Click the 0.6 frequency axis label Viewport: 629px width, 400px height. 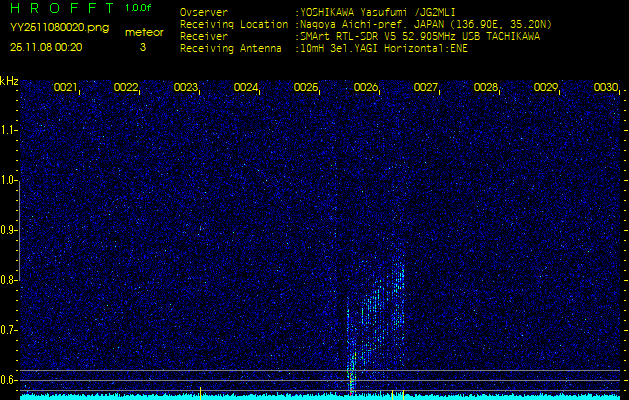point(8,380)
